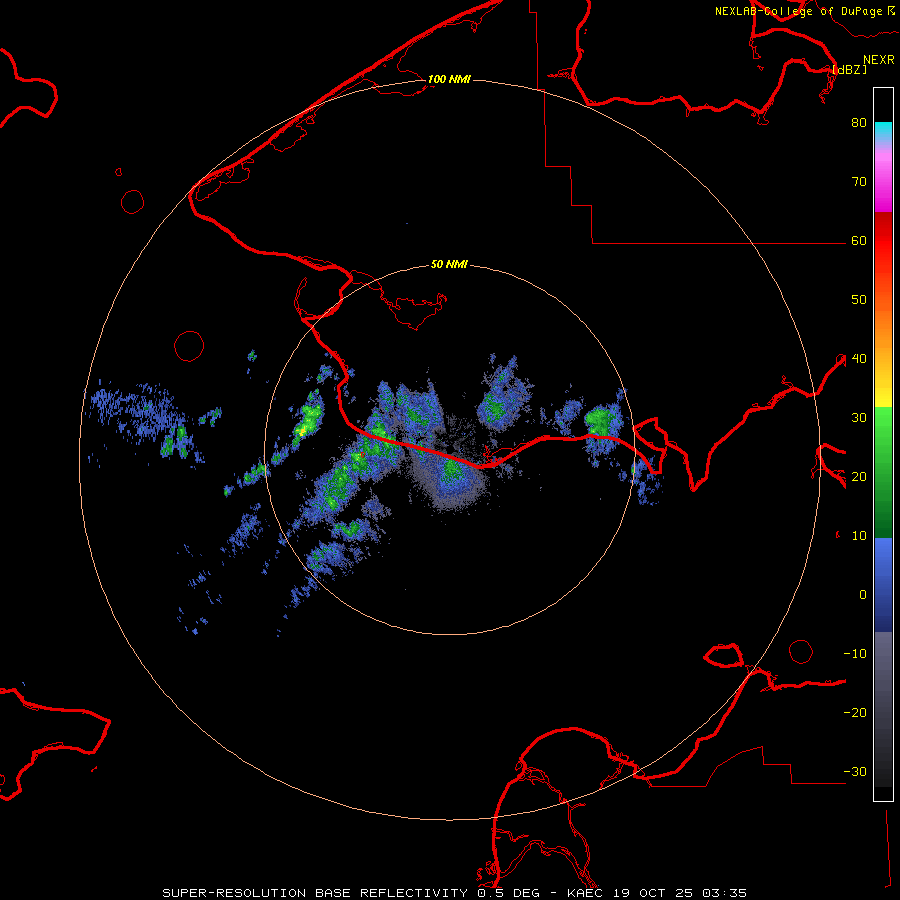Viewport: 900px width, 900px height.
Task: Click the 60 value on the dBZ scale
Action: coord(859,240)
